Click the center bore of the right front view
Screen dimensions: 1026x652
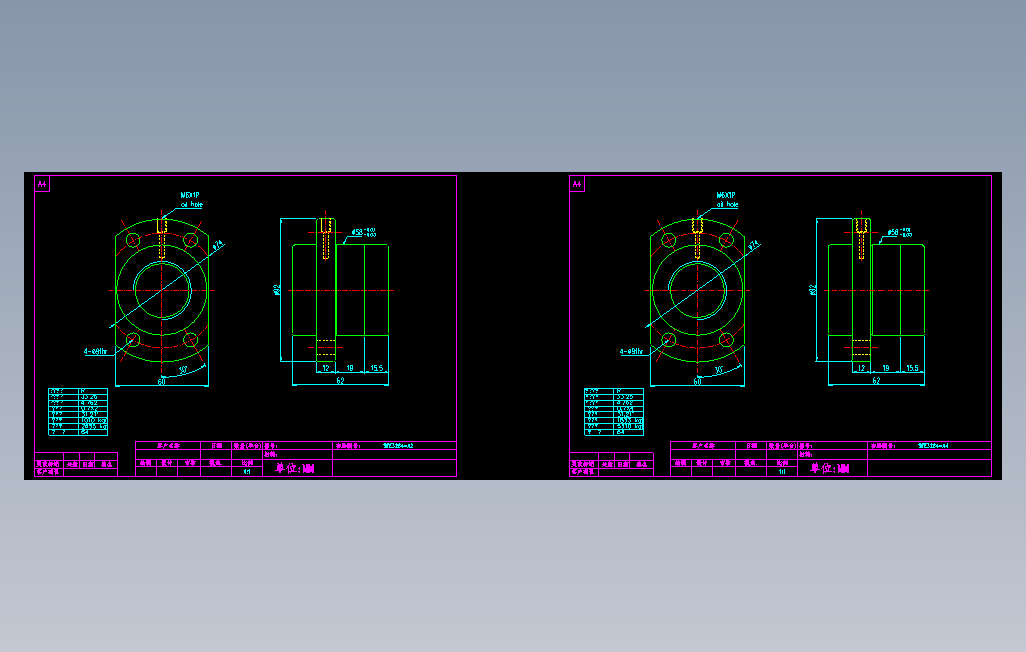698,290
